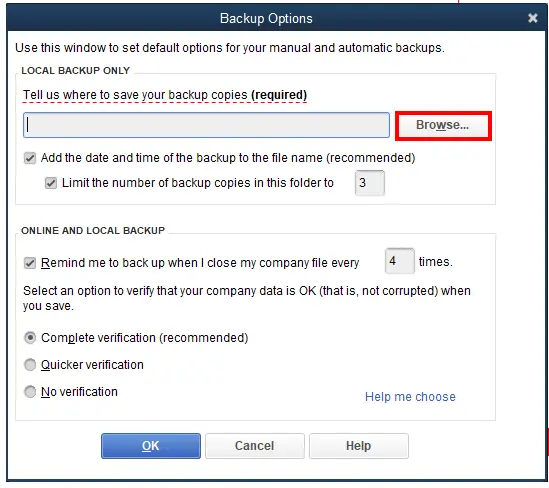Toggle add date and time to file name

[x=30, y=158]
